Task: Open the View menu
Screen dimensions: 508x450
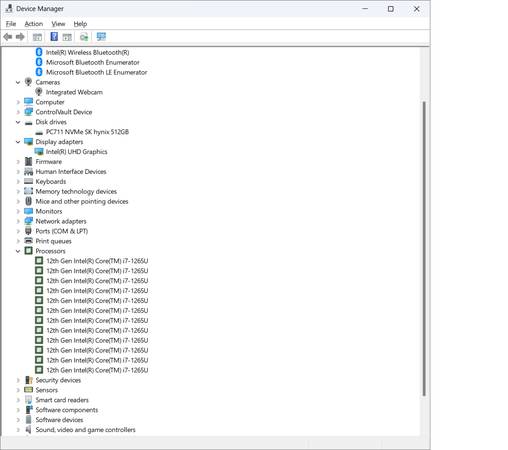Action: click(58, 24)
